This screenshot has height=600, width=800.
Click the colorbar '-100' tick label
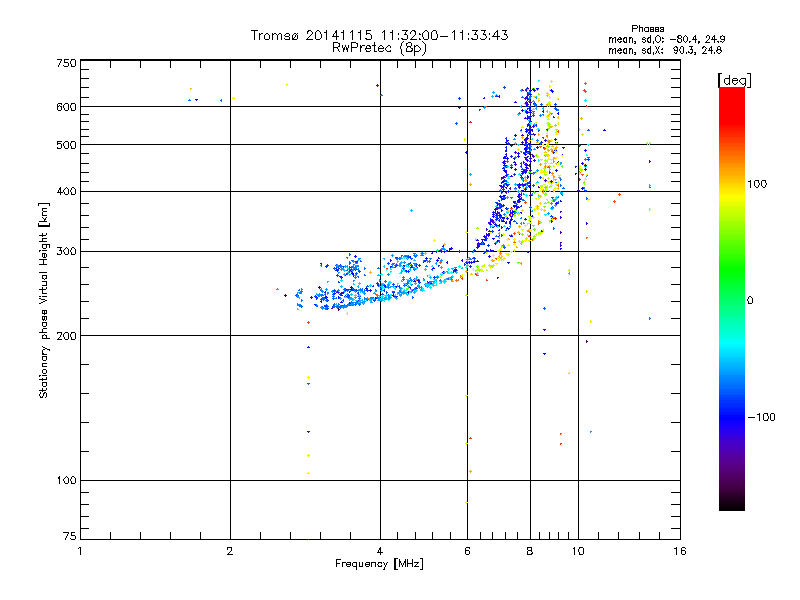761,417
